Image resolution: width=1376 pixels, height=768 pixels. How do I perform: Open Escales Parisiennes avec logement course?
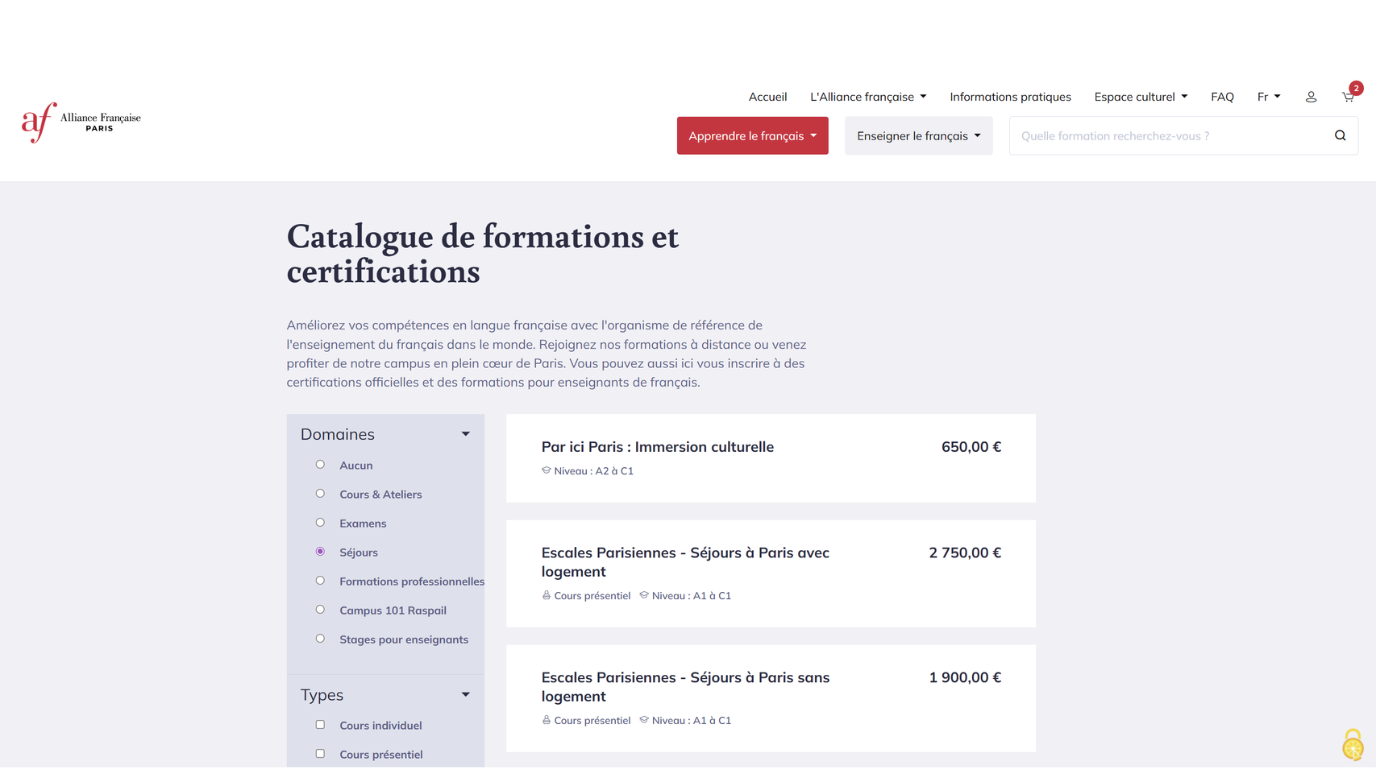coord(685,562)
